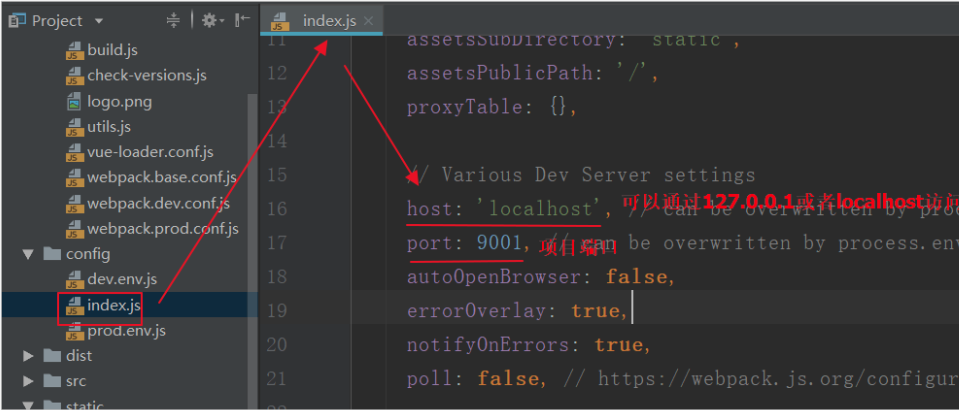The image size is (959, 410).
Task: Open prod.env.js under config
Action: click(x=126, y=330)
